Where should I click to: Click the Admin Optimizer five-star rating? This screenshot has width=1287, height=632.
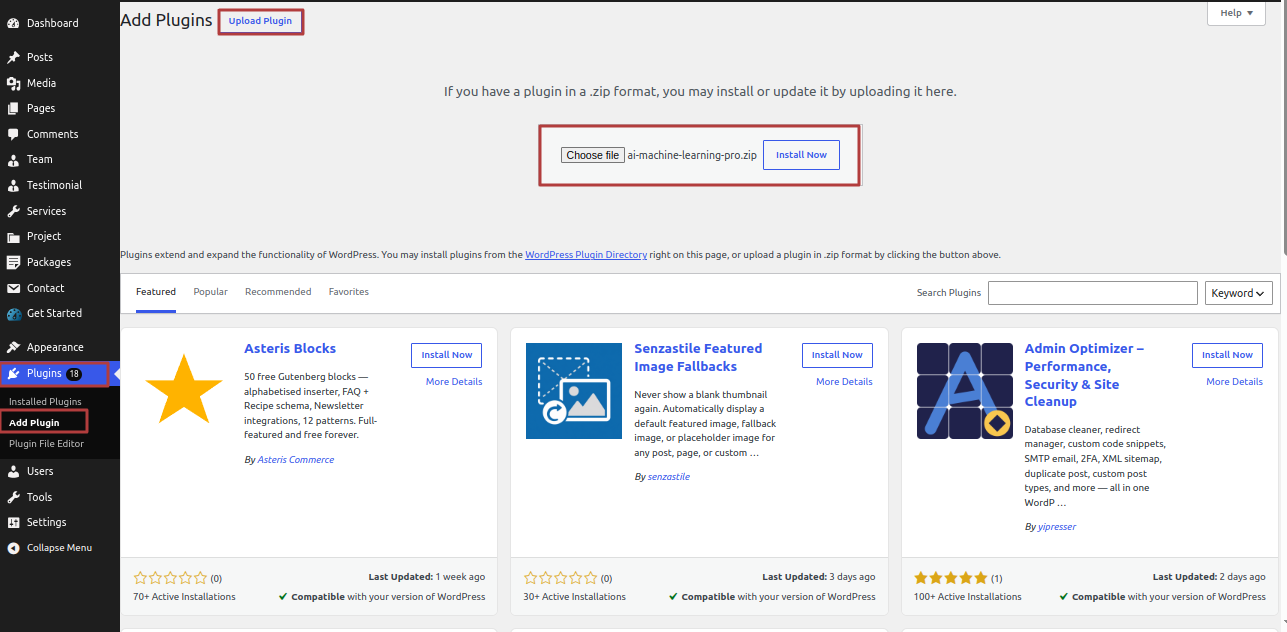tap(950, 578)
